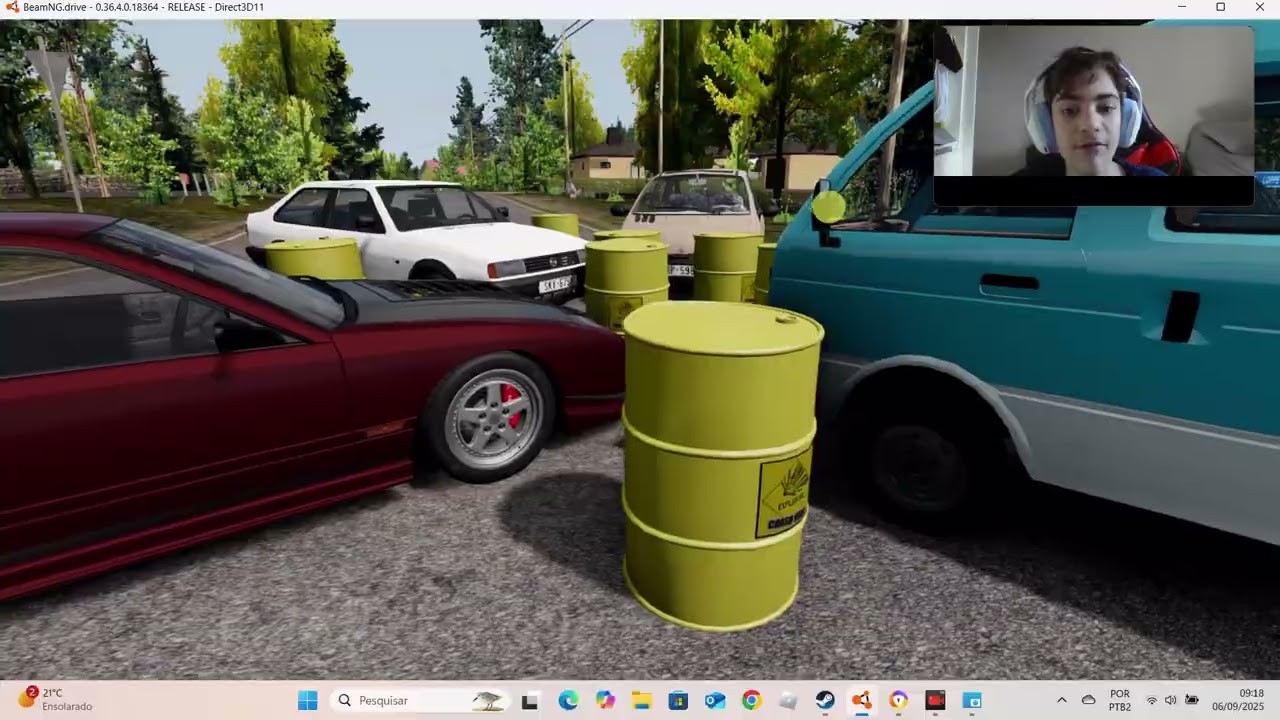
Task: Open OneDrive cloud tray icon
Action: click(1089, 700)
